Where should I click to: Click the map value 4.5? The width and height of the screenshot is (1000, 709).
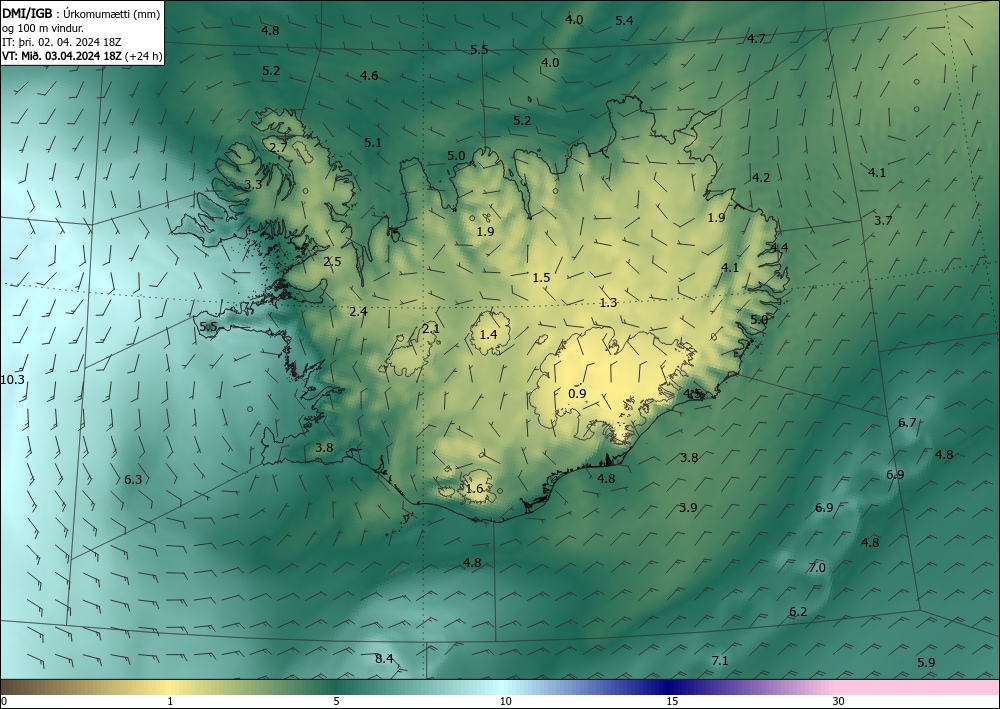(693, 393)
